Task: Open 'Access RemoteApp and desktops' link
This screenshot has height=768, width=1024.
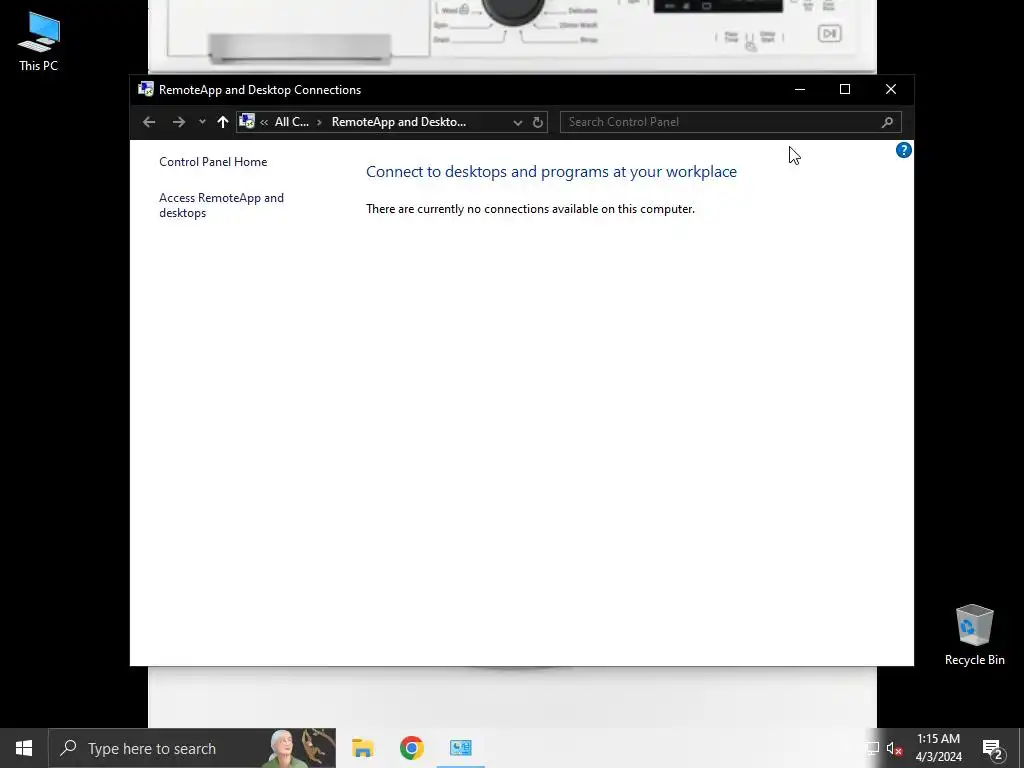Action: (x=221, y=205)
